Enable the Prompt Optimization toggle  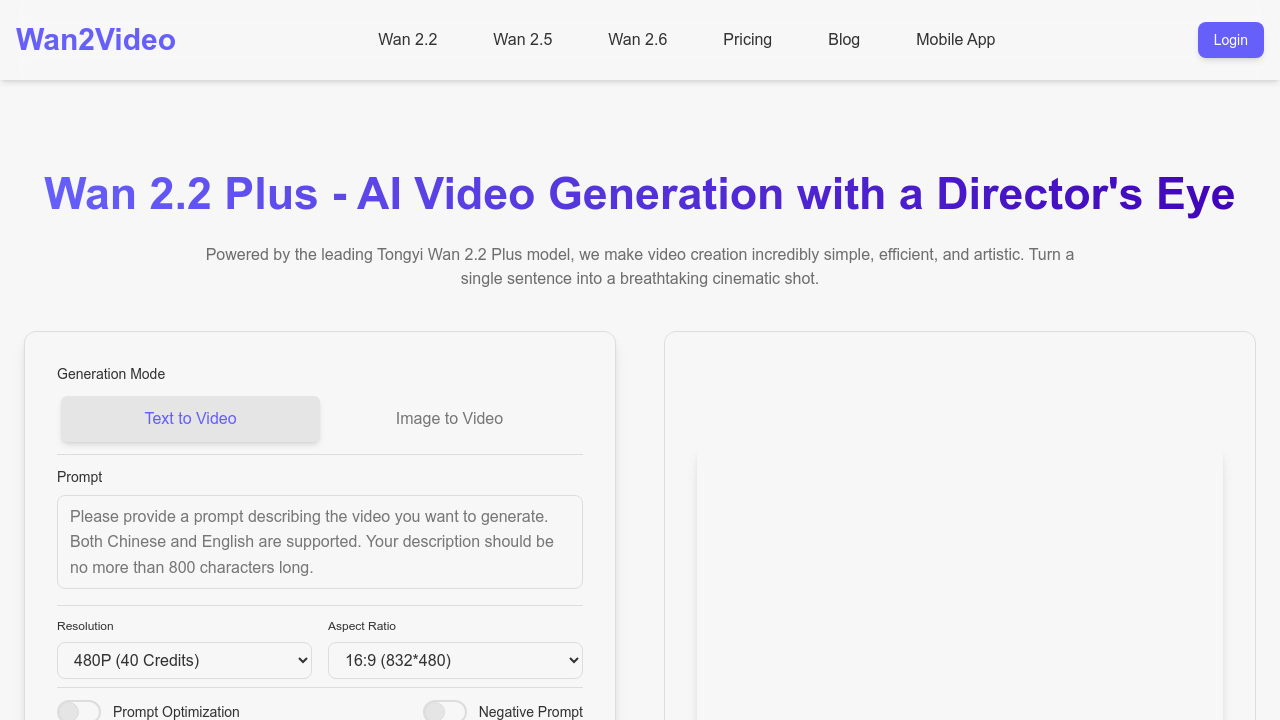point(79,711)
